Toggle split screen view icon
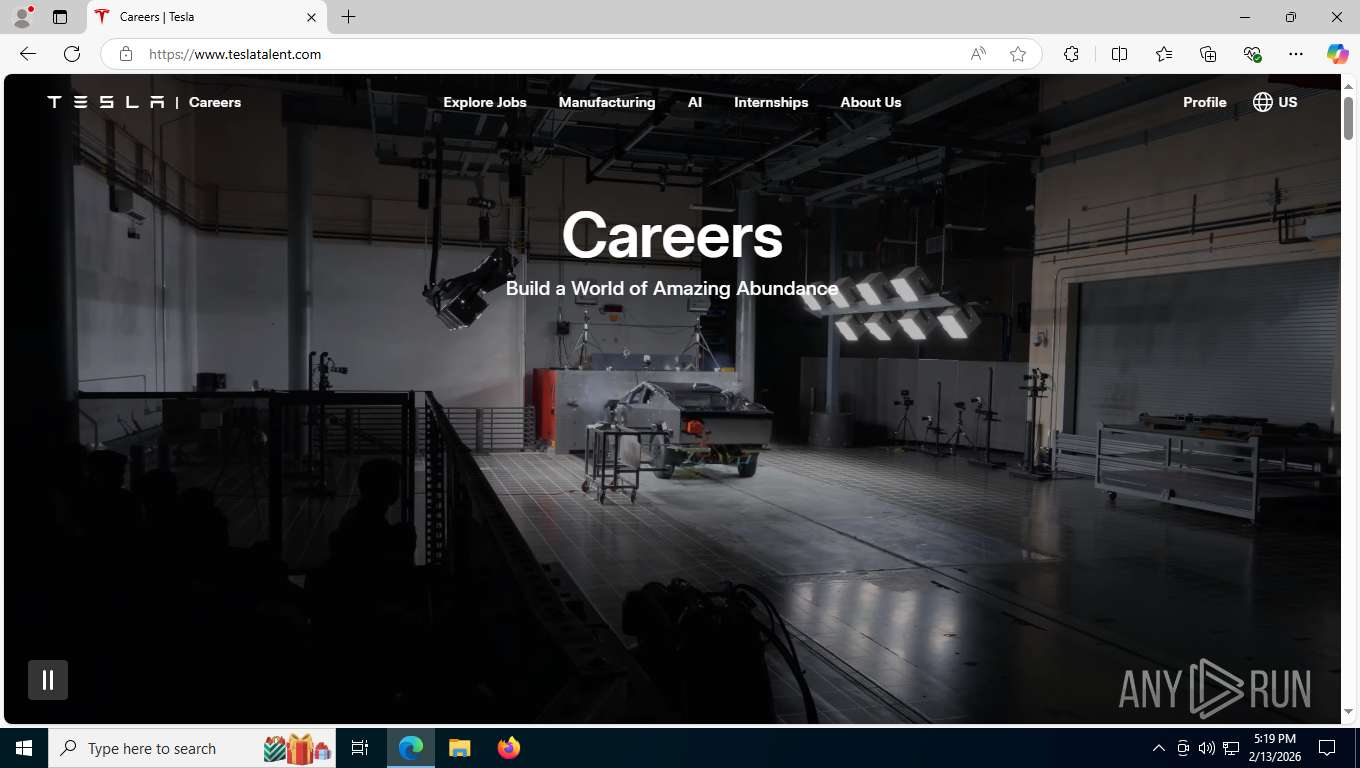 1119,54
